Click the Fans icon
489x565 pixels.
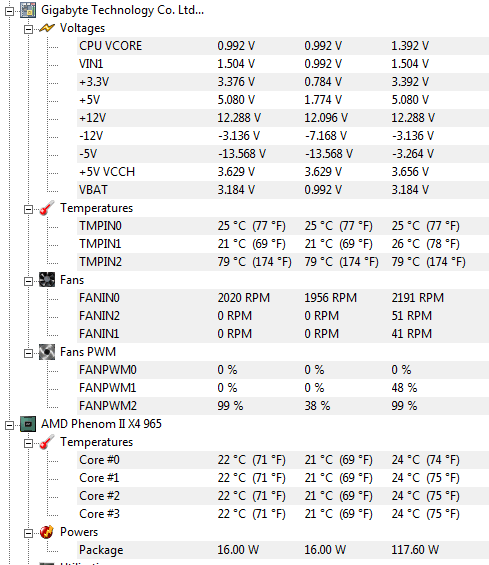(x=47, y=280)
